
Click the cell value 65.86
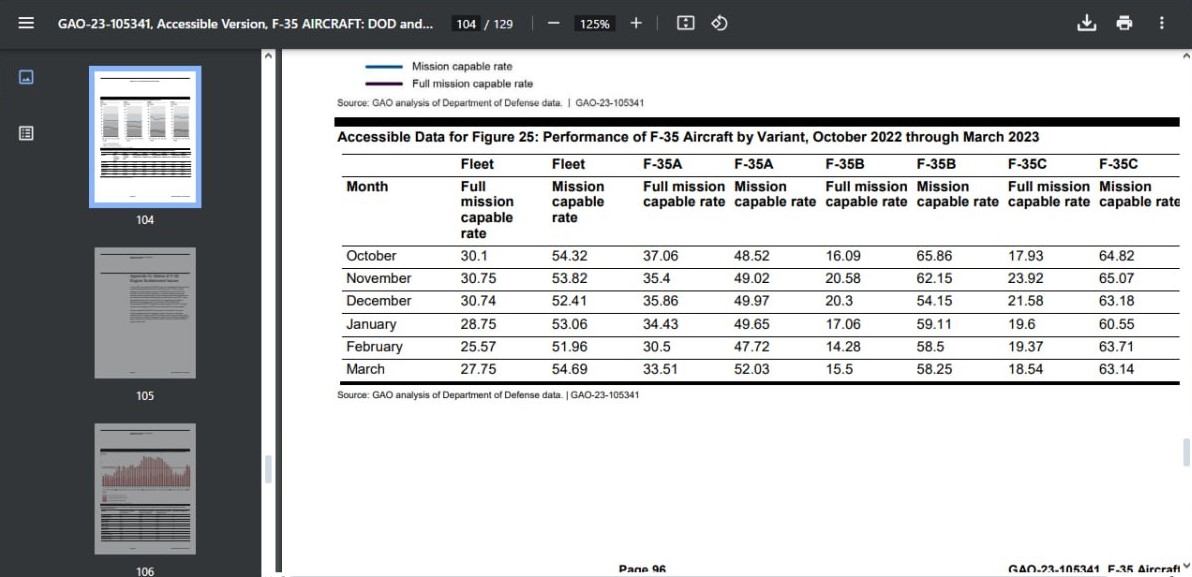click(934, 256)
